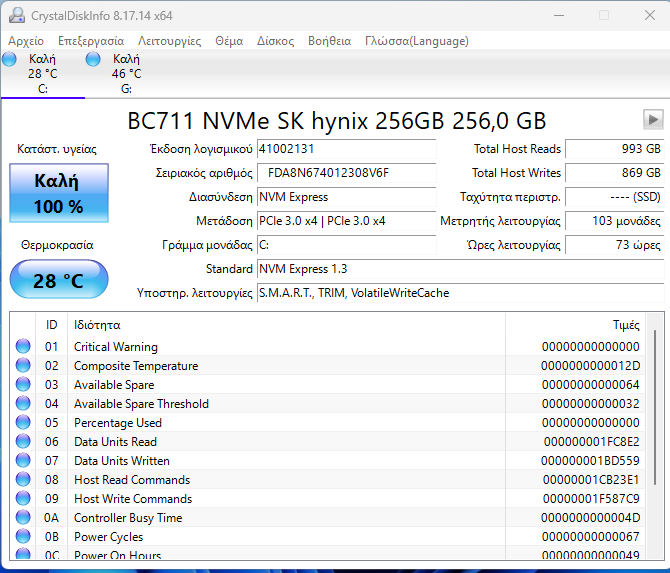Click the status orb in row ID 04
Screen dimensions: 670x573
23,403
